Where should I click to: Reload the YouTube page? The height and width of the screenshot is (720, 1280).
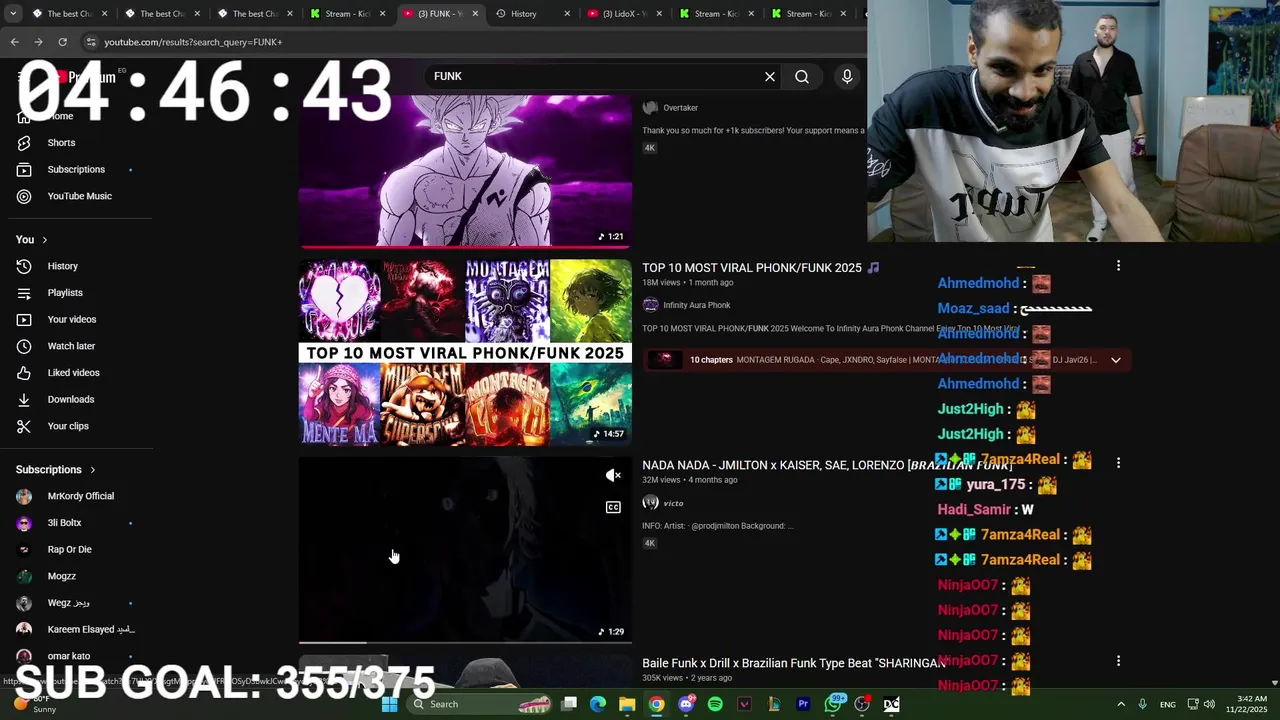click(62, 42)
